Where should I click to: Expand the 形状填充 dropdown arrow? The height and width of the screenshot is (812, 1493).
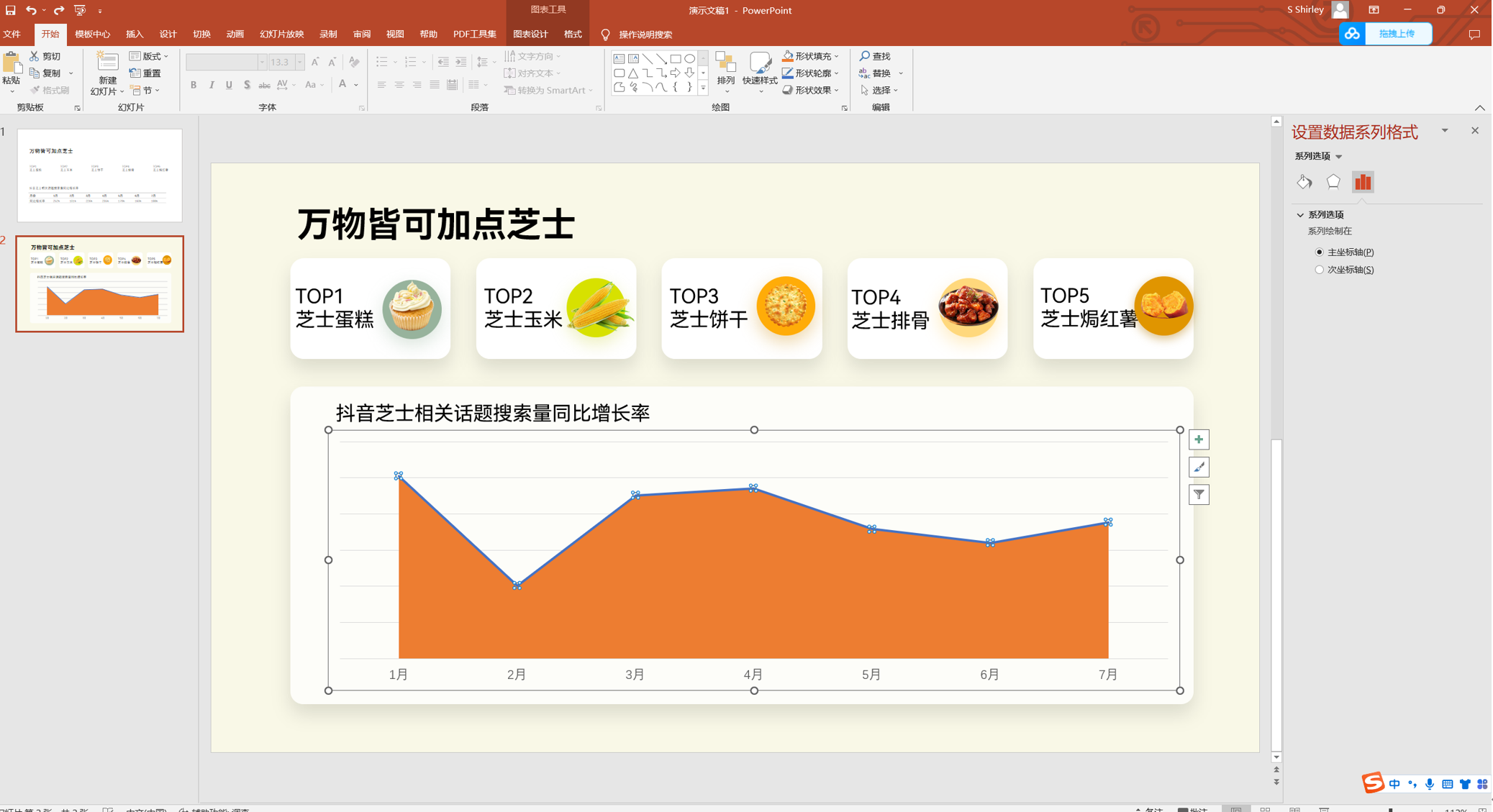(x=837, y=56)
